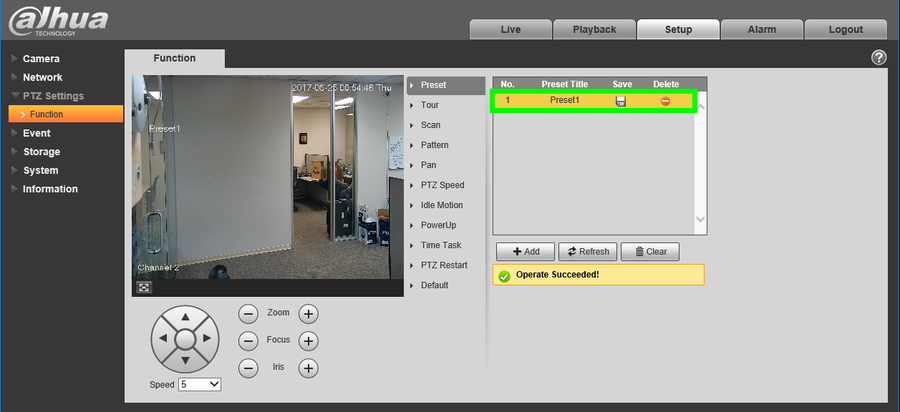Open PTZ Restart option

click(x=444, y=265)
